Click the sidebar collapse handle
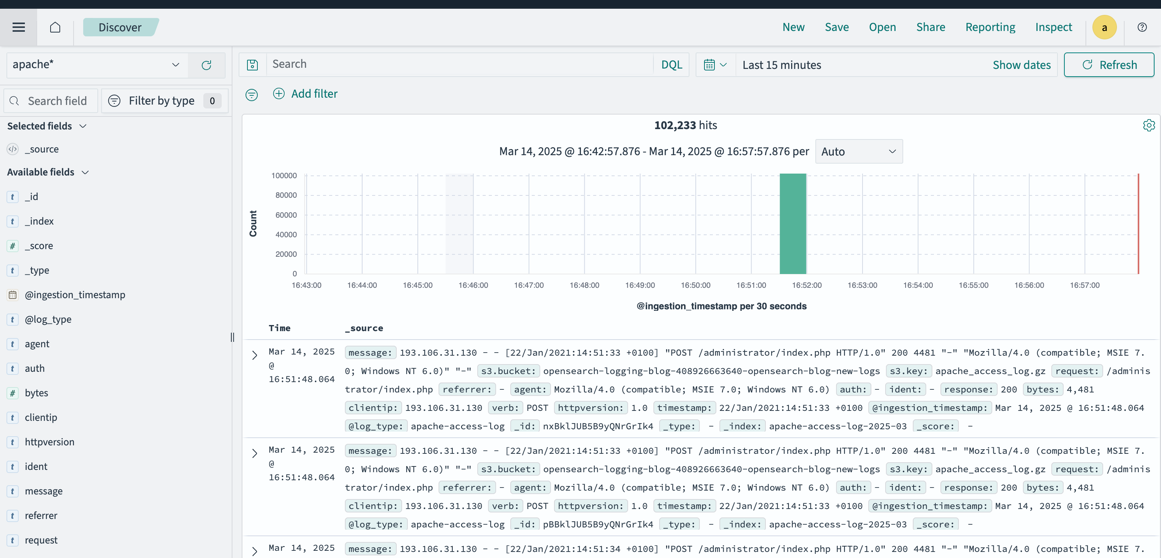Image resolution: width=1161 pixels, height=558 pixels. coord(232,337)
